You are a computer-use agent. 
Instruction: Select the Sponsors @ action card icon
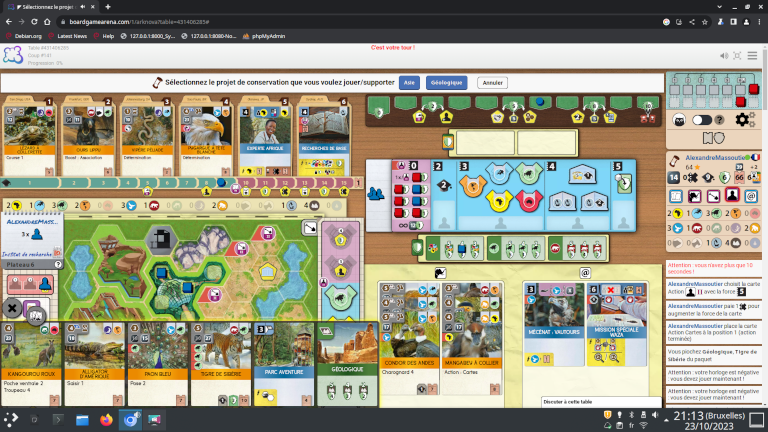[750, 196]
